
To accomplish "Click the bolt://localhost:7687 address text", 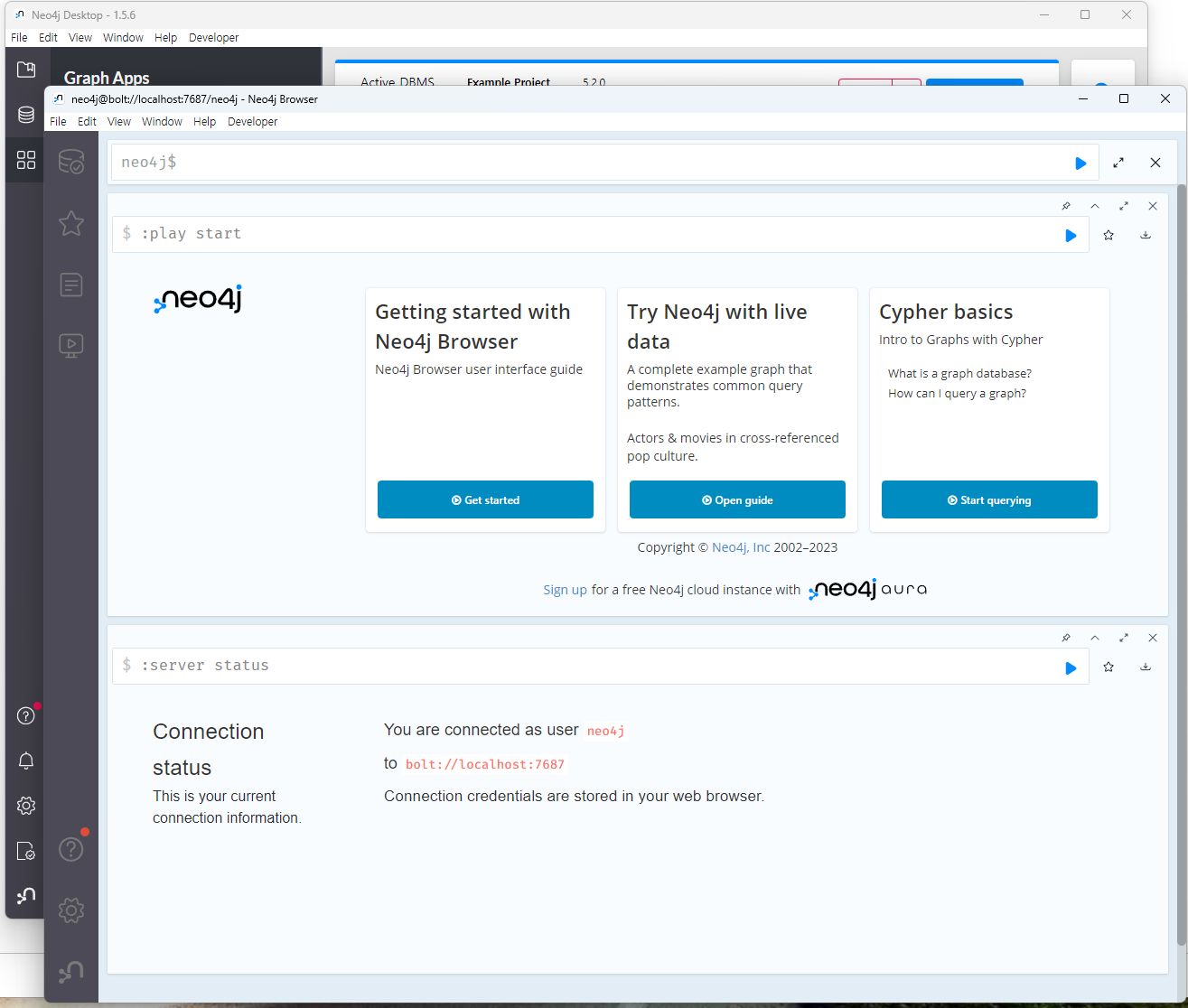I will (485, 764).
